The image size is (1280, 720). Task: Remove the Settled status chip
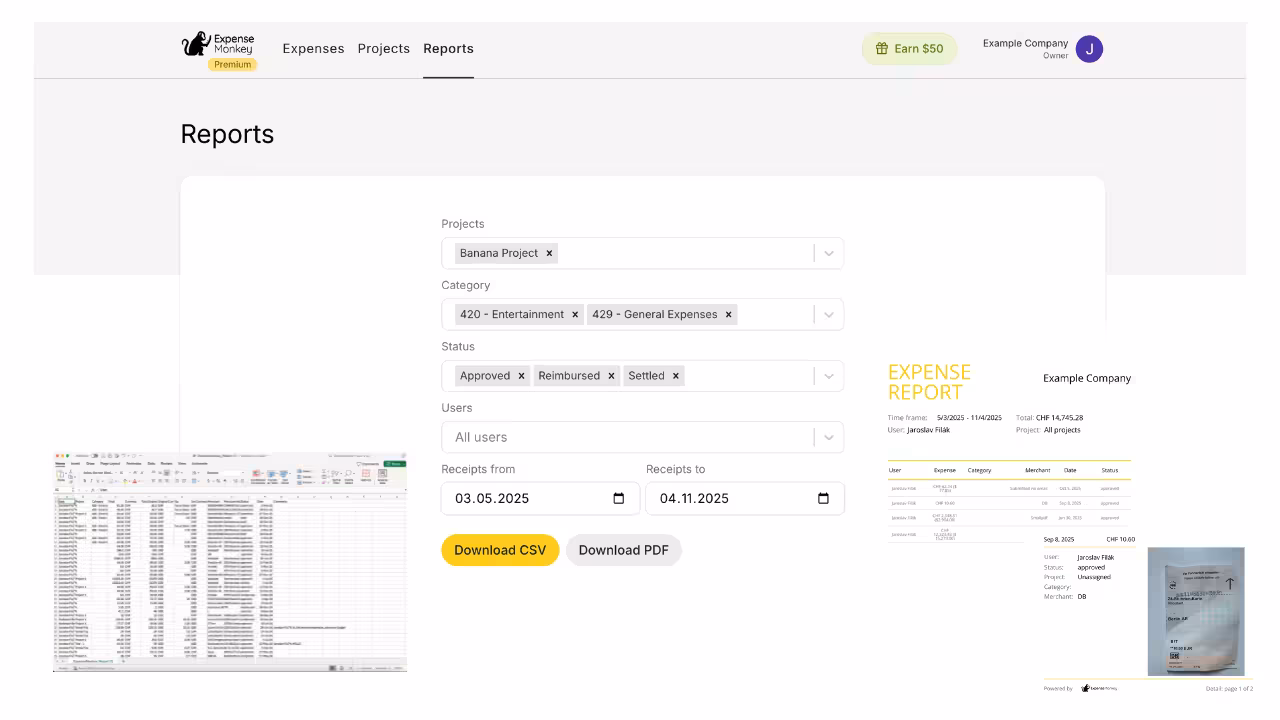click(675, 375)
